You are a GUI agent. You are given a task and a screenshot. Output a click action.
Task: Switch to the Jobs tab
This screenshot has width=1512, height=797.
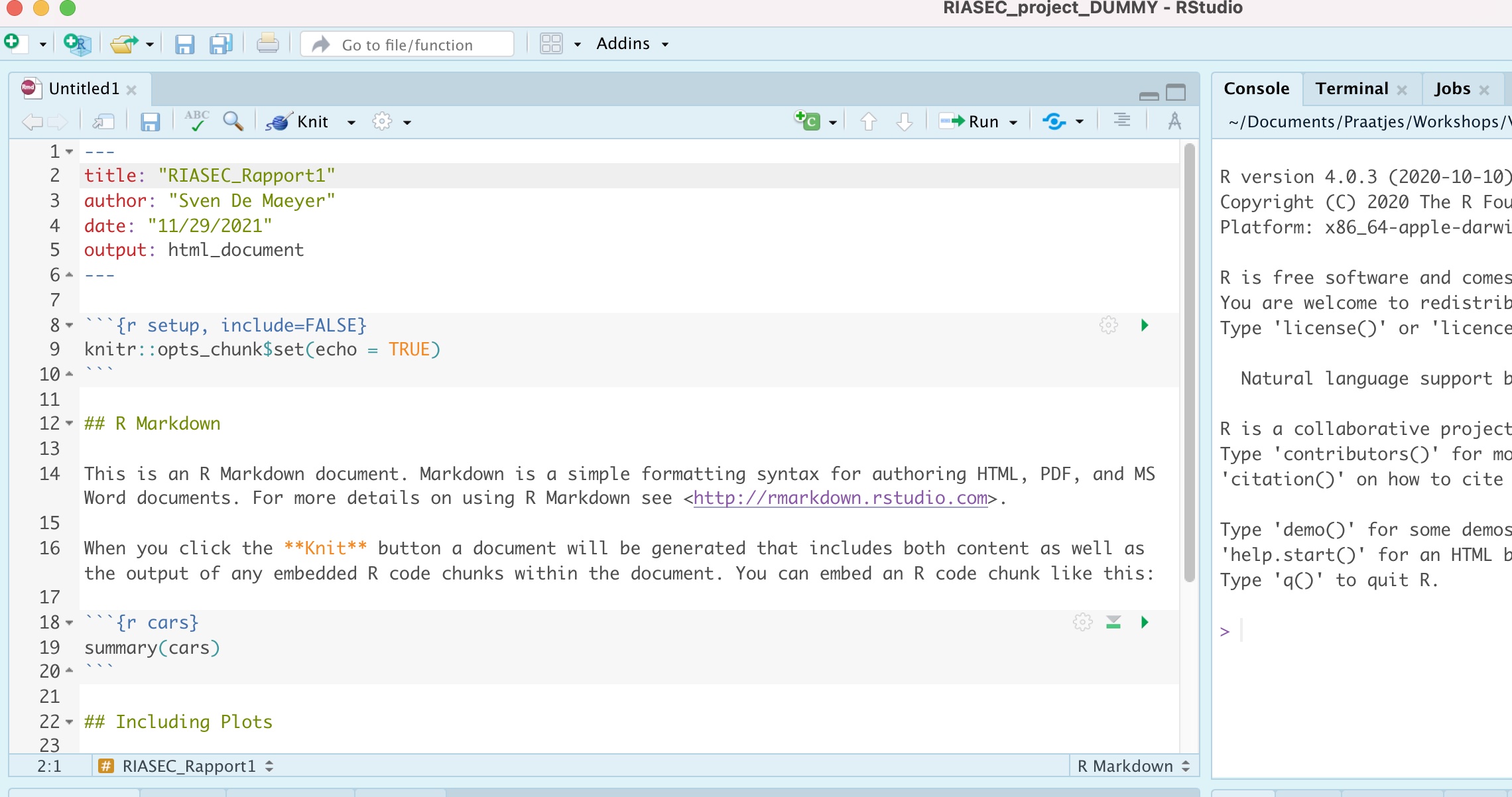click(x=1452, y=89)
